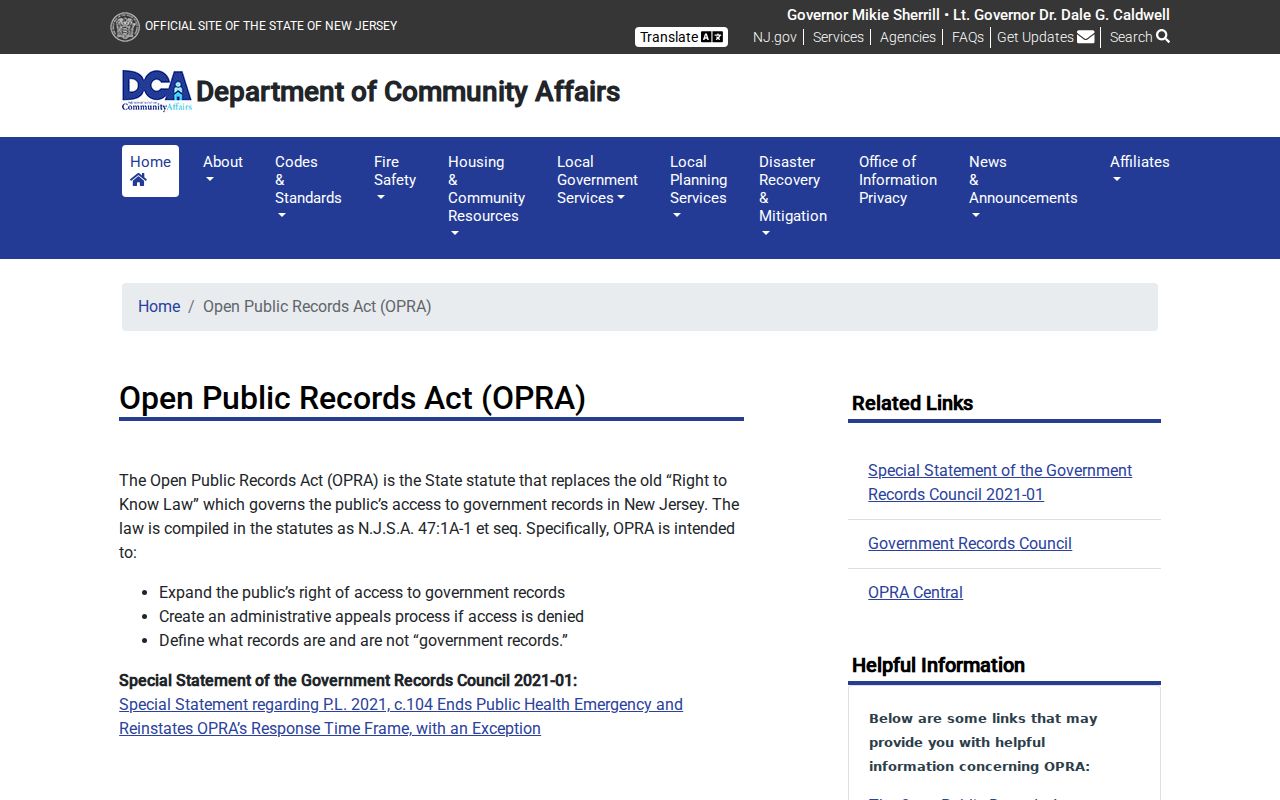Image resolution: width=1280 pixels, height=800 pixels.
Task: Open the Government Records Council link
Action: [970, 543]
